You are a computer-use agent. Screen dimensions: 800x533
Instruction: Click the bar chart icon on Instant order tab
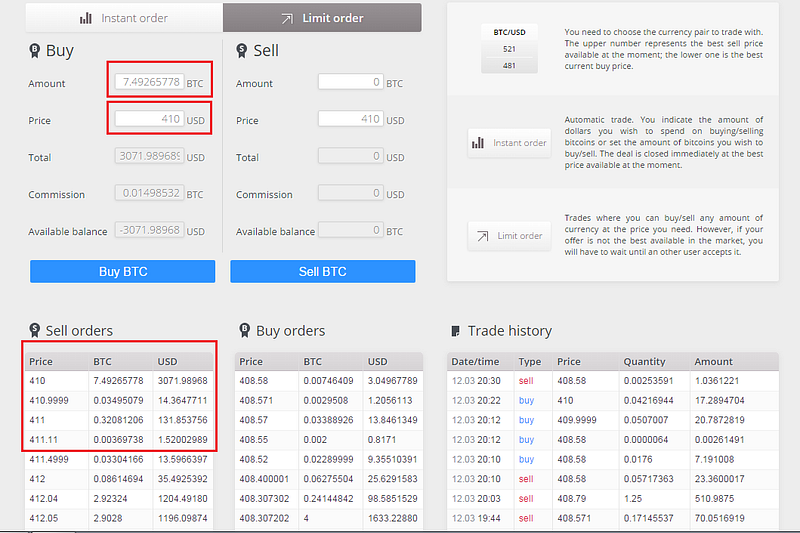[x=86, y=18]
